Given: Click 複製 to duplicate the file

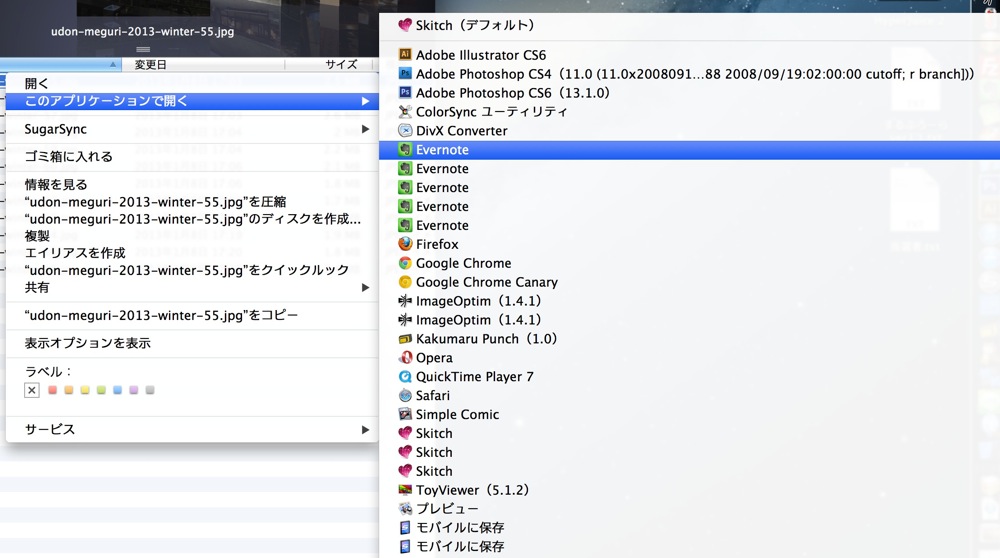Looking at the screenshot, I should pyautogui.click(x=37, y=237).
